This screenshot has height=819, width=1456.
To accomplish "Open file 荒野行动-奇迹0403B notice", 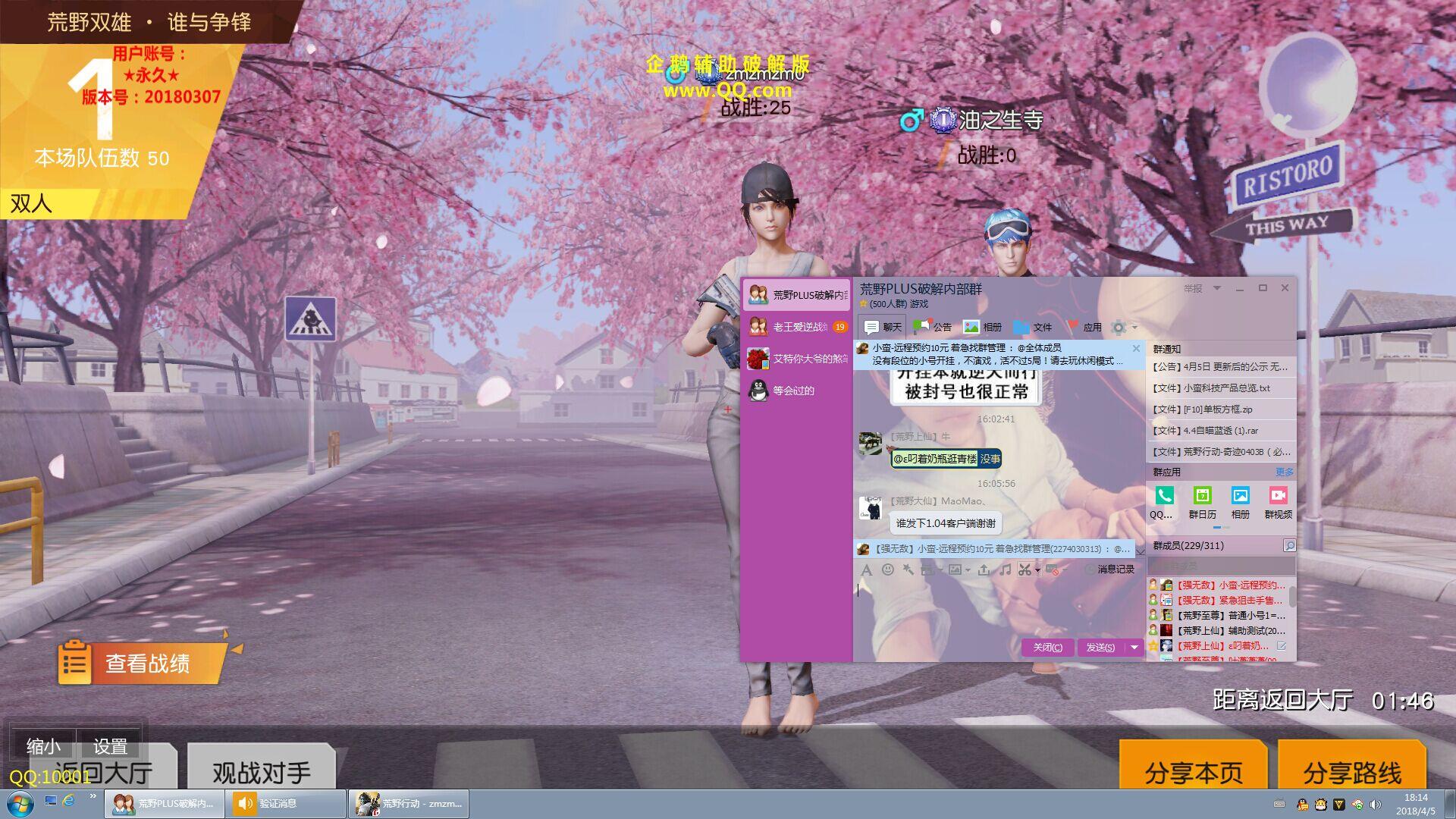I will point(1220,451).
